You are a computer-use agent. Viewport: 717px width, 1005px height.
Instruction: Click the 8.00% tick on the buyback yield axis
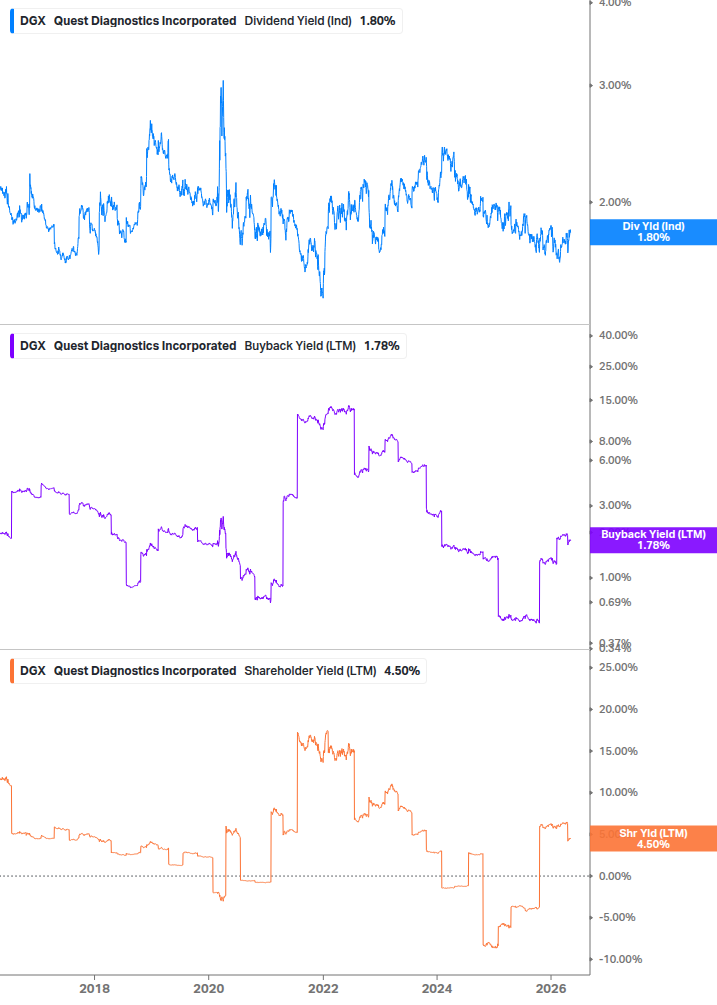(615, 442)
